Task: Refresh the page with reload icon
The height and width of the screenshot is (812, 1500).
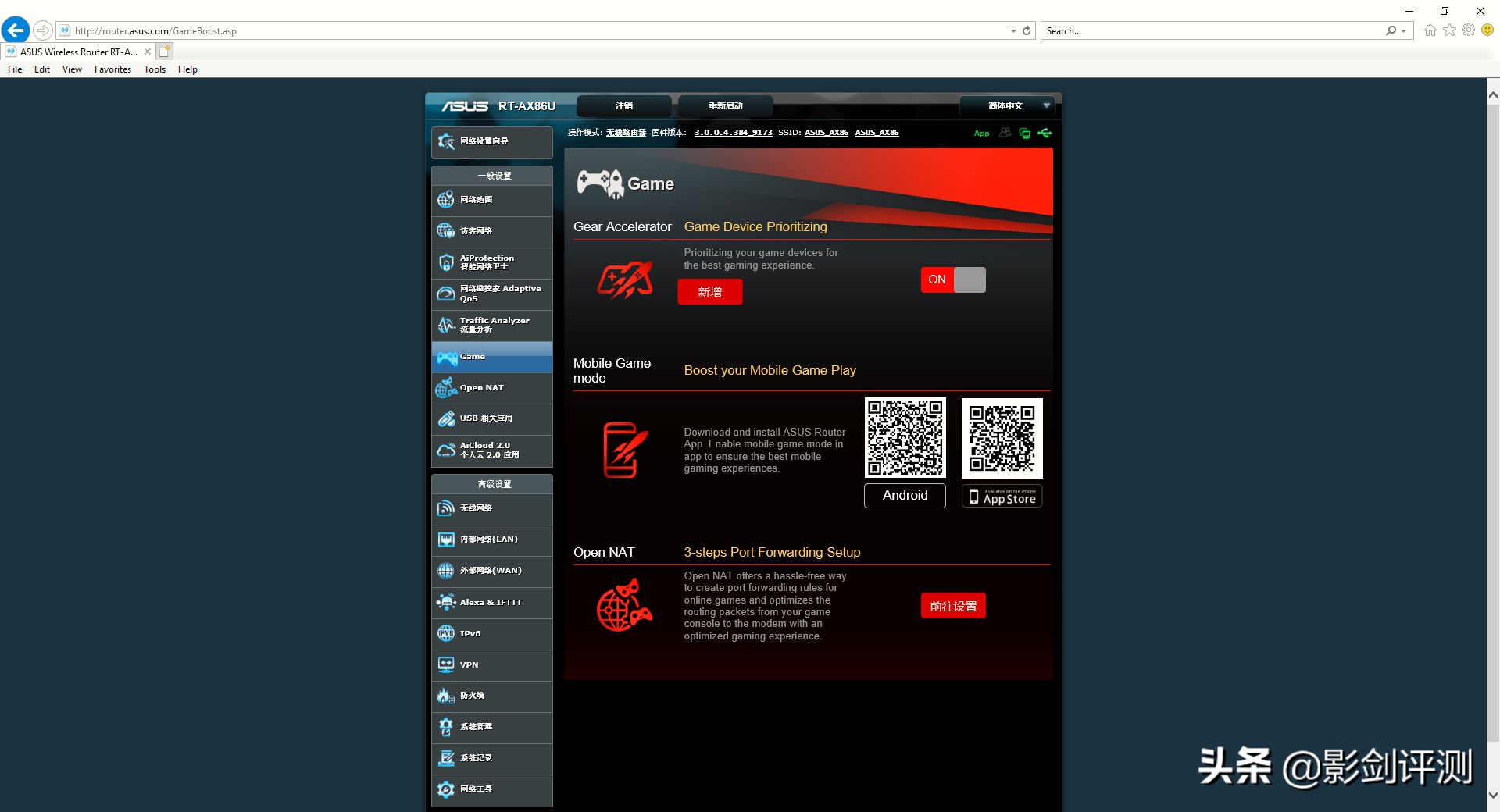Action: [x=1027, y=31]
